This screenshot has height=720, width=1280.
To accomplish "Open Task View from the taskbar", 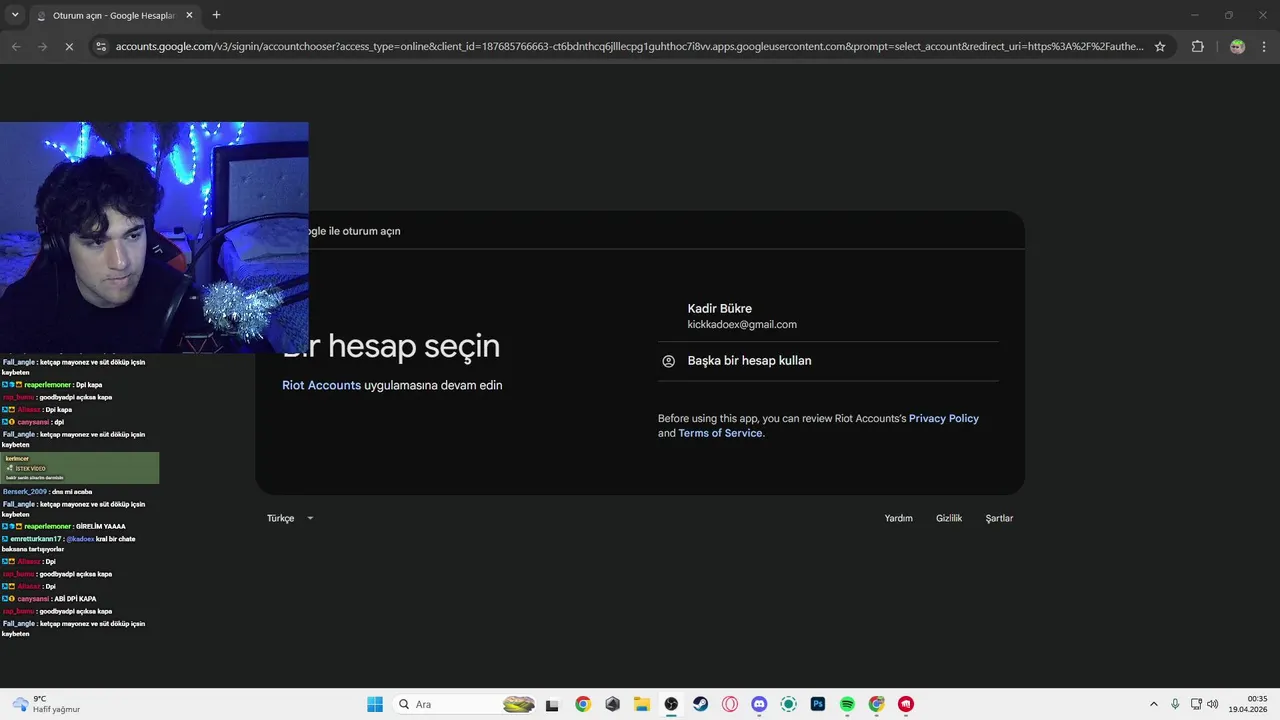I will click(552, 704).
